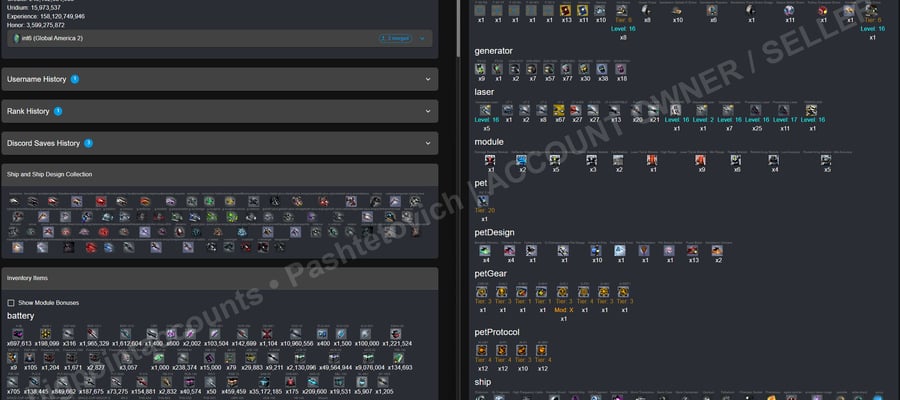Image resolution: width=900 pixels, height=400 pixels.
Task: Click the blue count badge beside Discord Saves History
Action: (x=88, y=143)
